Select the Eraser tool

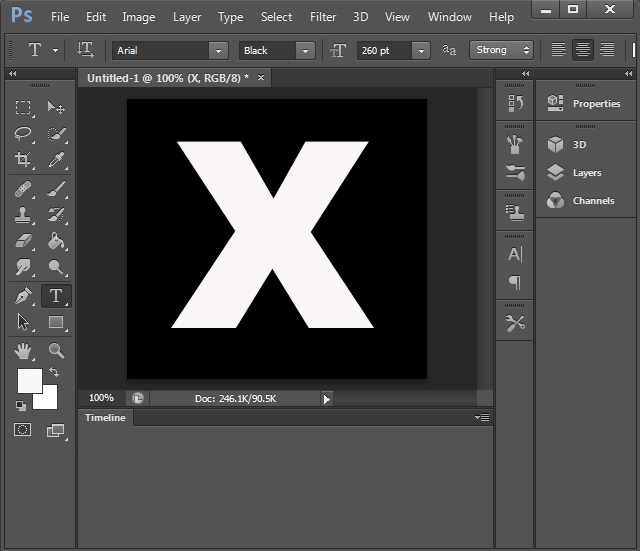coord(23,241)
